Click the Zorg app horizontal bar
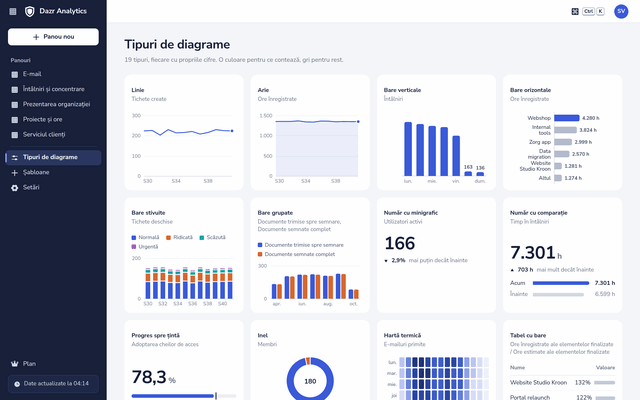 click(563, 142)
